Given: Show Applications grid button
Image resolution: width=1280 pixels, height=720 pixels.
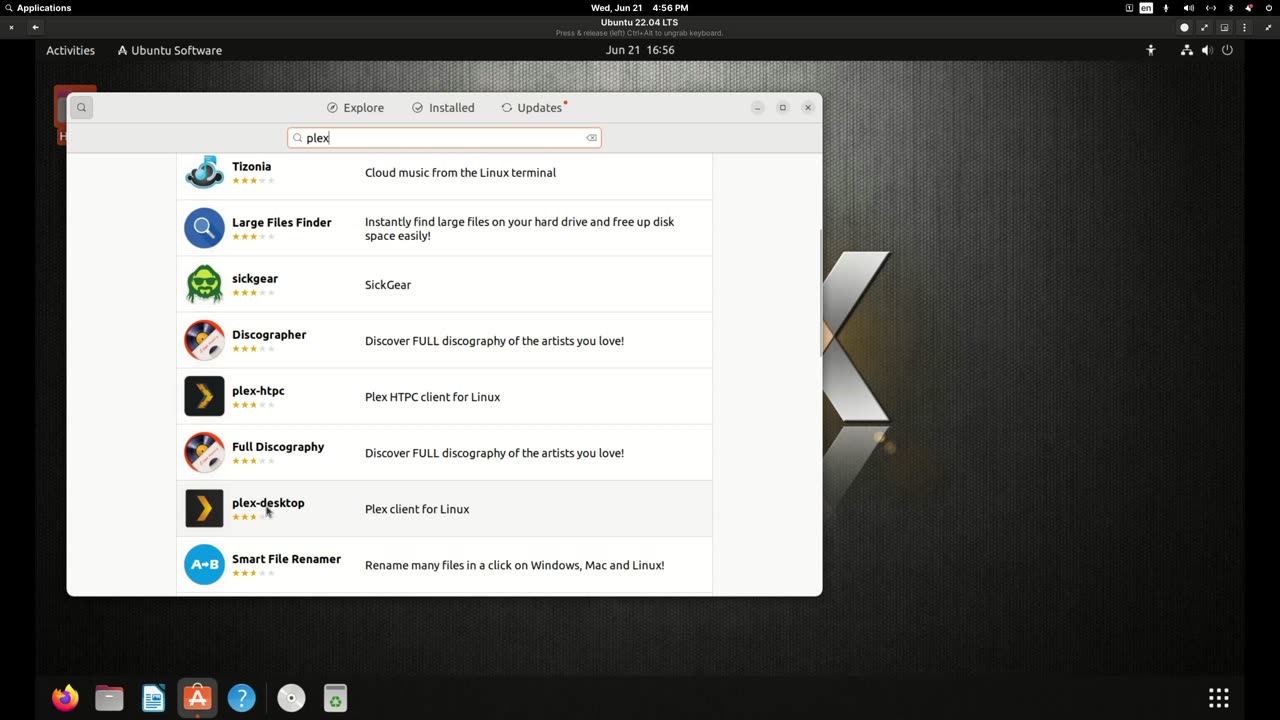Looking at the screenshot, I should click(1218, 697).
